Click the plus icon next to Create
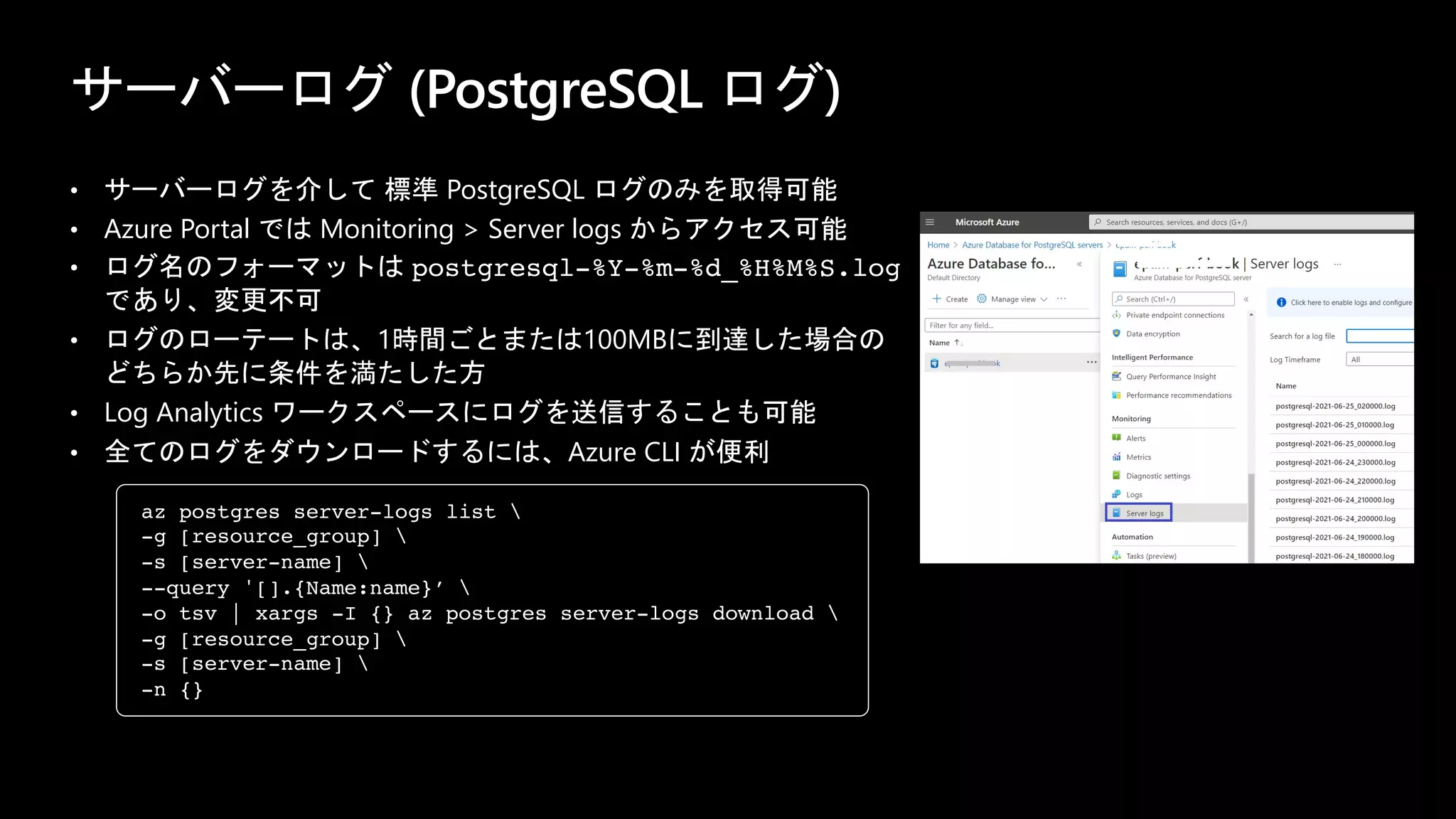 (937, 299)
